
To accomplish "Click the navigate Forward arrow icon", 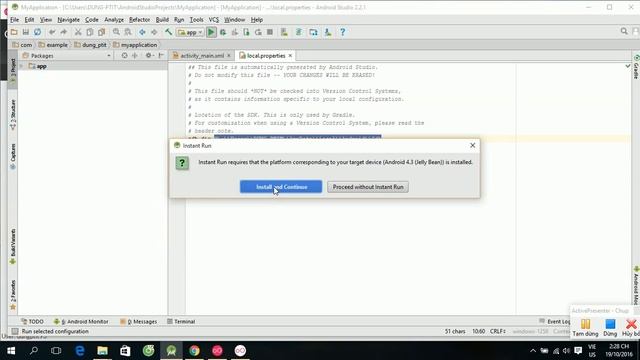I will pos(154,32).
